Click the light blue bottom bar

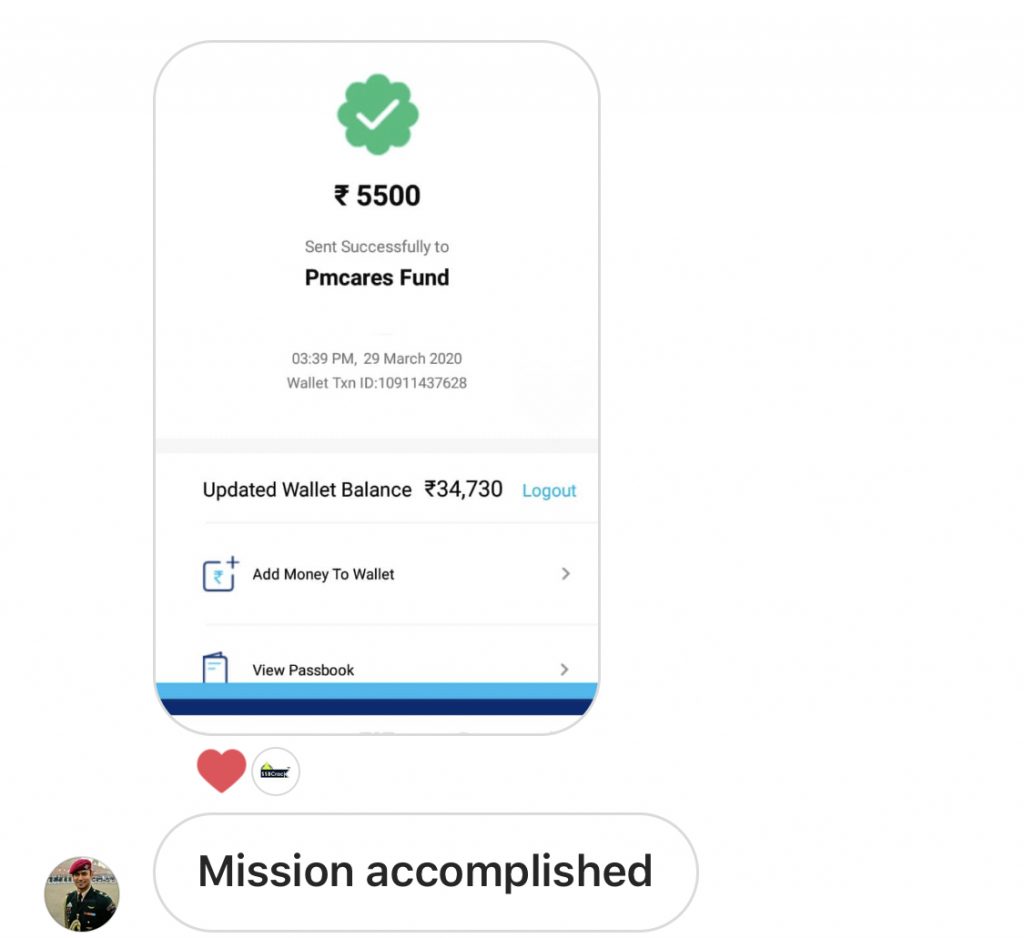[377, 690]
